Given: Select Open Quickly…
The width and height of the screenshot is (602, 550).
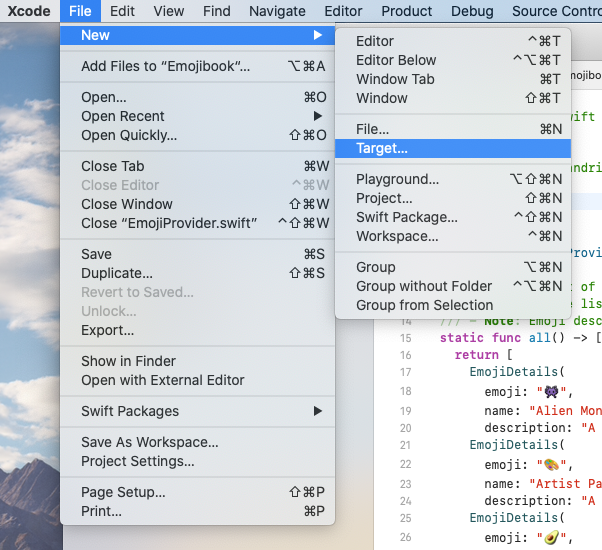Looking at the screenshot, I should click(198, 135).
